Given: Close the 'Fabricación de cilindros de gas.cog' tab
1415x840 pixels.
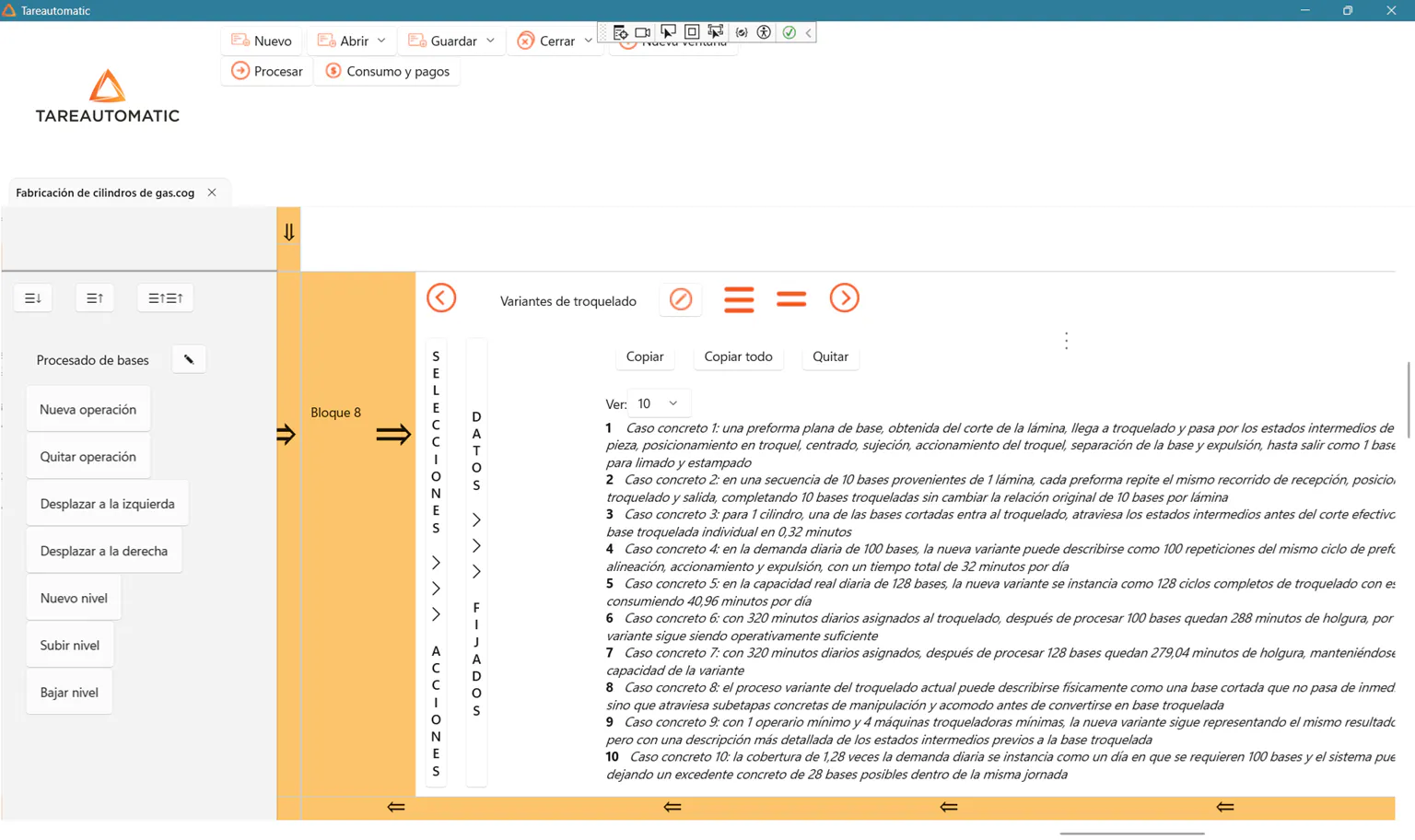Looking at the screenshot, I should (x=212, y=192).
